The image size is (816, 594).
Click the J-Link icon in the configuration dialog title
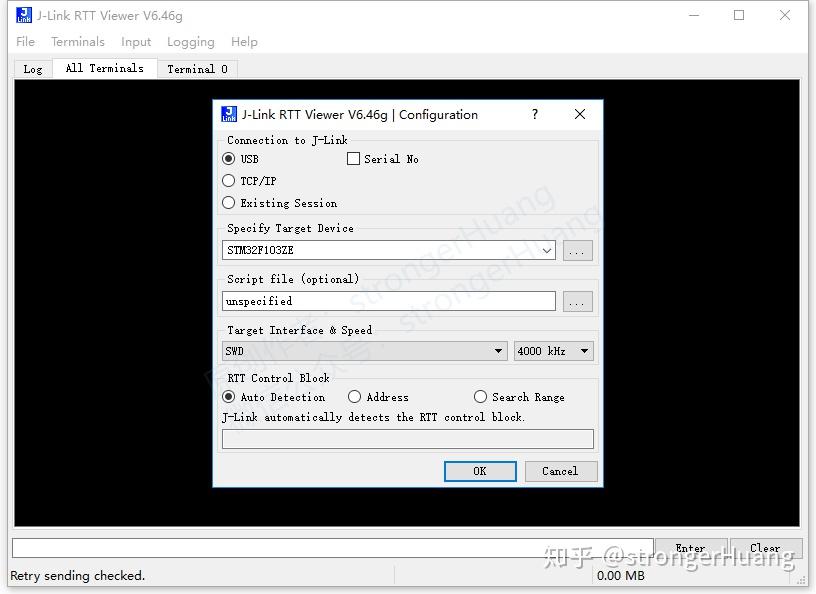[229, 114]
